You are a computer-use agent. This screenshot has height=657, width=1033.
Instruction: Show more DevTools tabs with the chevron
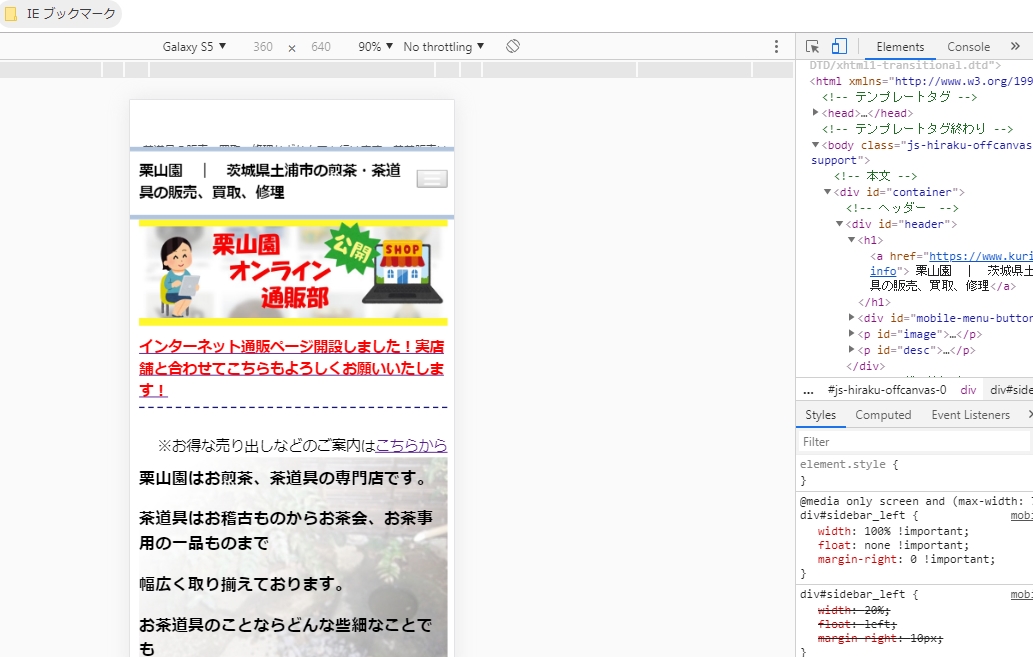[x=1015, y=47]
